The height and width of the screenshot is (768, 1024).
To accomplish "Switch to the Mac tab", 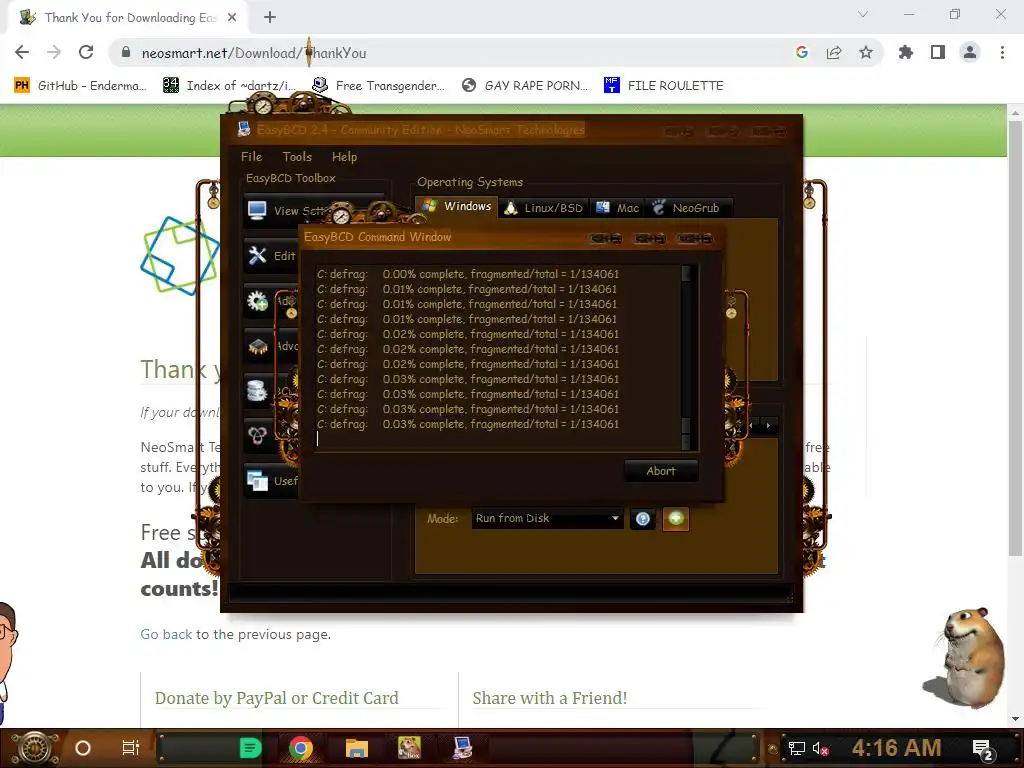I will coord(618,208).
